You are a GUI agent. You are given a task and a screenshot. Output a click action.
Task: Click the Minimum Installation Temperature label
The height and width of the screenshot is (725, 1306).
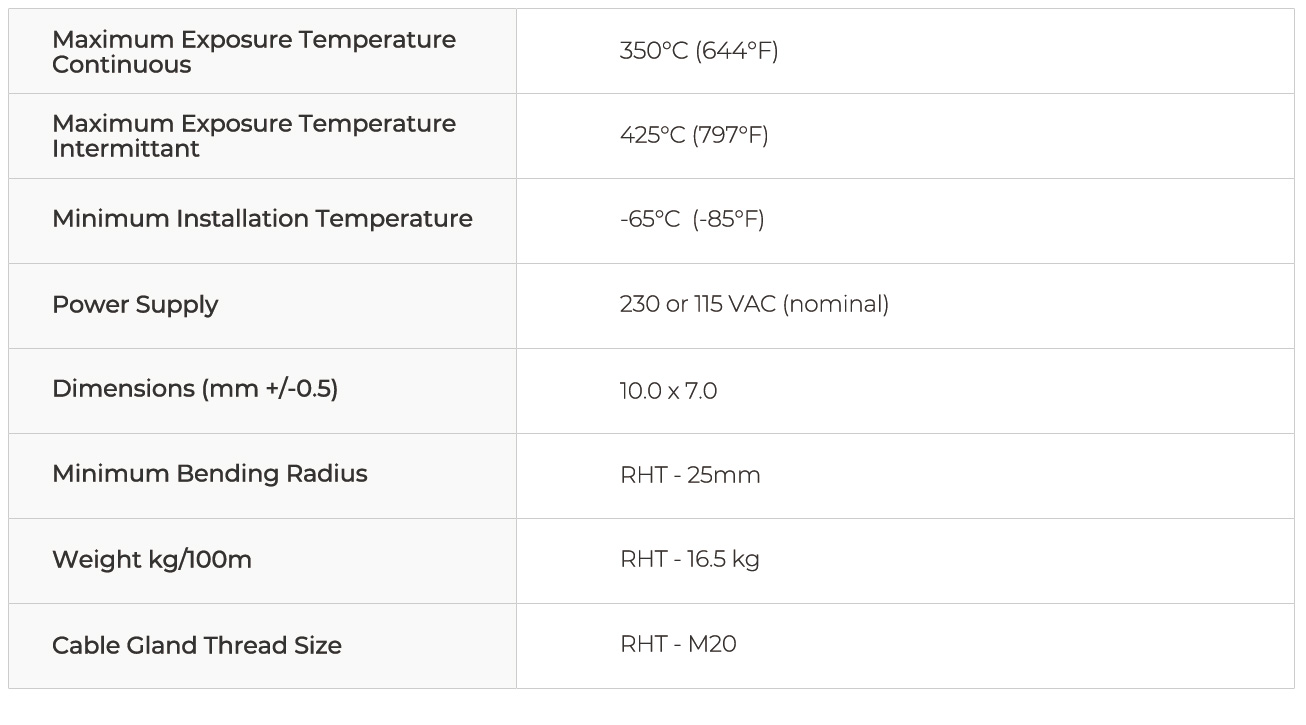tap(262, 219)
